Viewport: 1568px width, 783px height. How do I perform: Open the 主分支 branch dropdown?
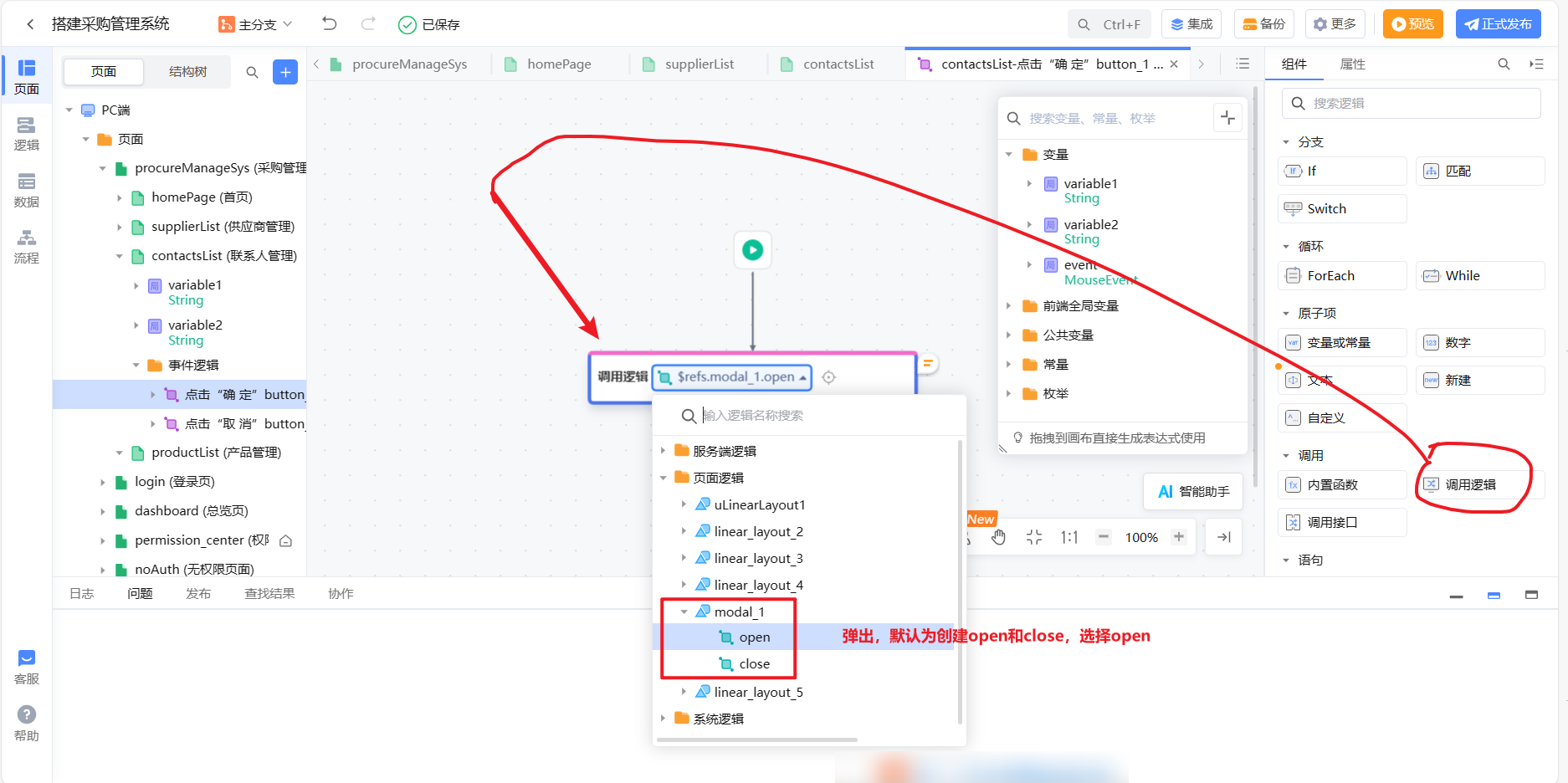pyautogui.click(x=255, y=24)
